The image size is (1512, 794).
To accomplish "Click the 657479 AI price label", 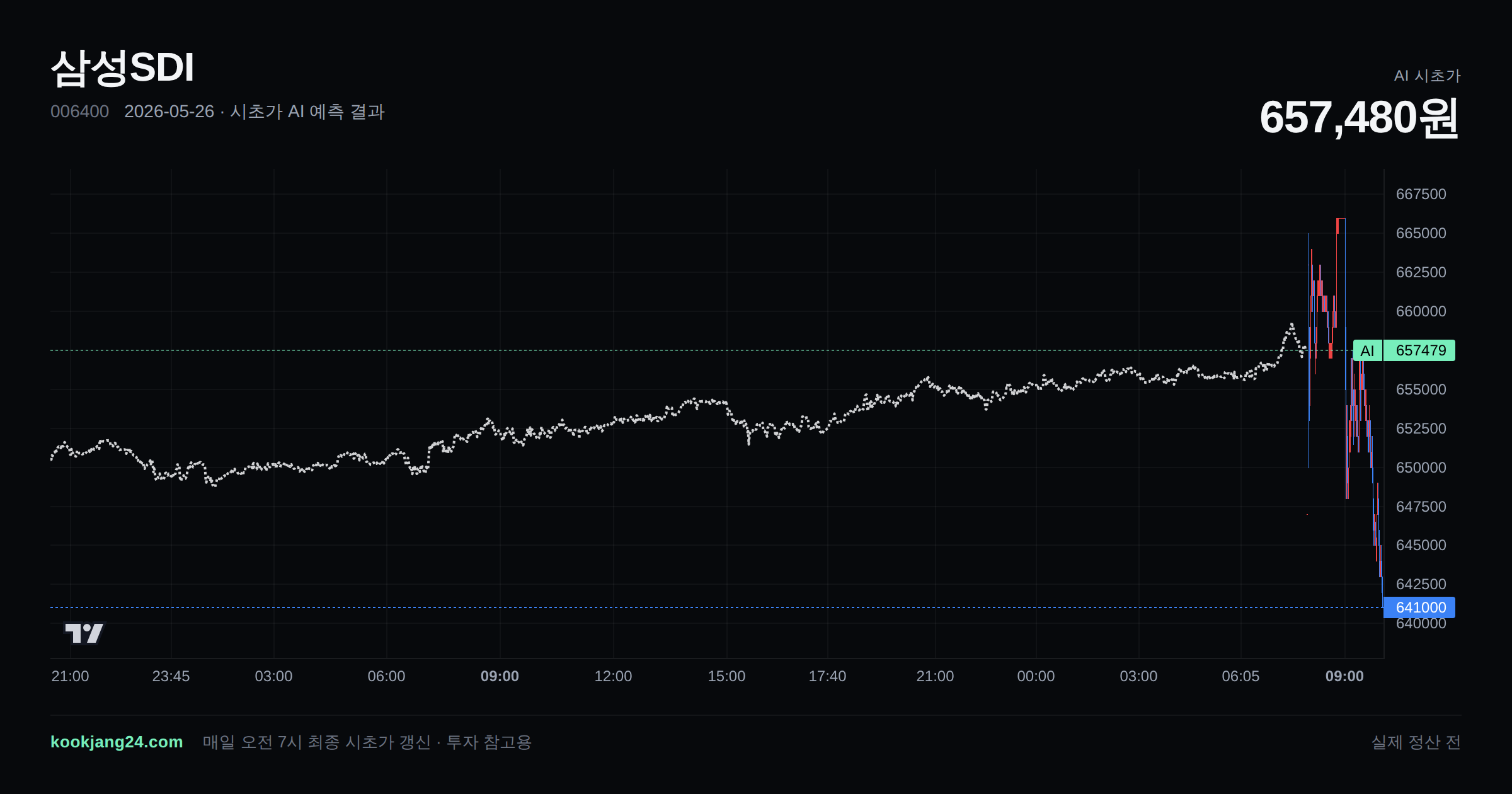I will (1421, 350).
